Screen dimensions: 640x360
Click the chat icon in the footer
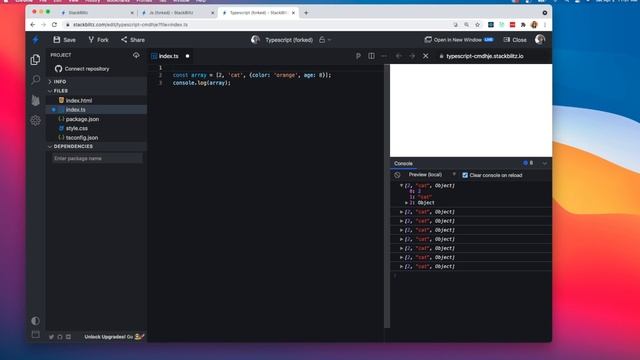pyautogui.click(x=68, y=337)
